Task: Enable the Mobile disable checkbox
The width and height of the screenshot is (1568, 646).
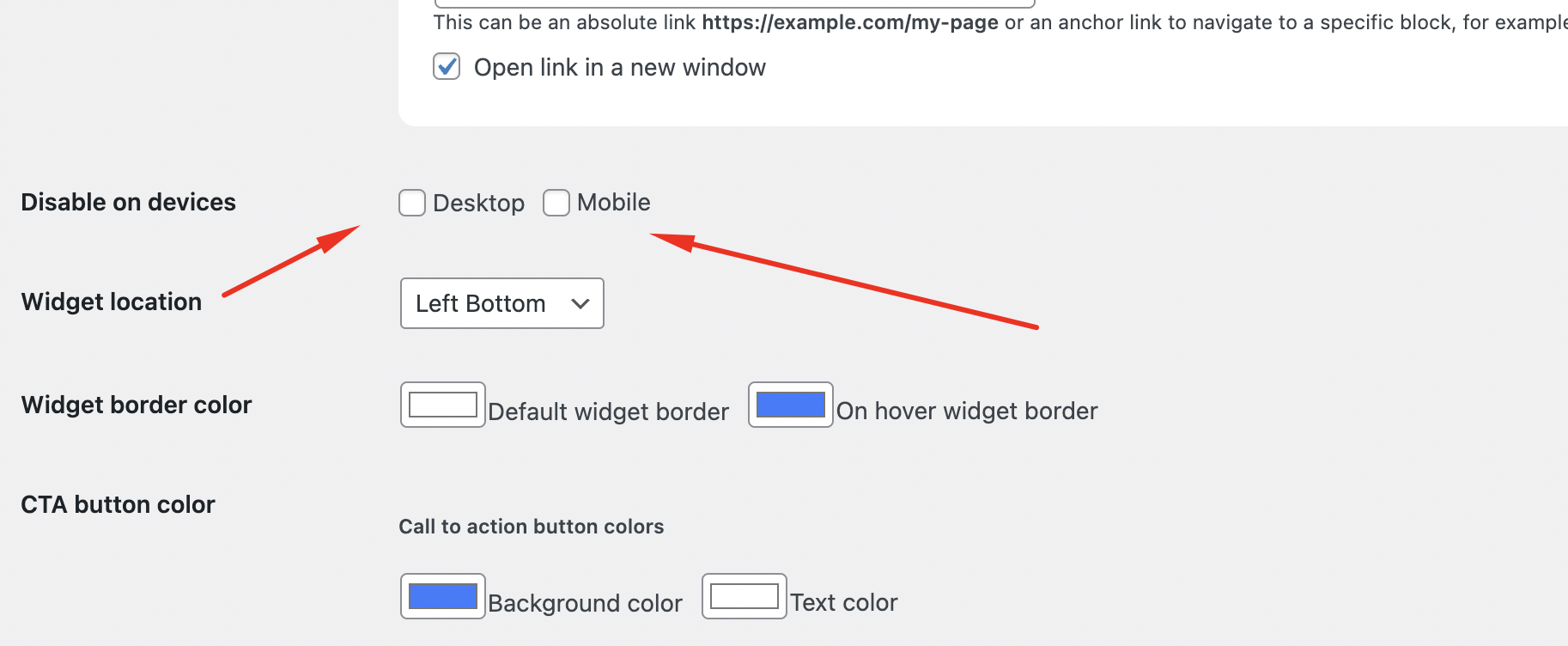Action: point(556,203)
